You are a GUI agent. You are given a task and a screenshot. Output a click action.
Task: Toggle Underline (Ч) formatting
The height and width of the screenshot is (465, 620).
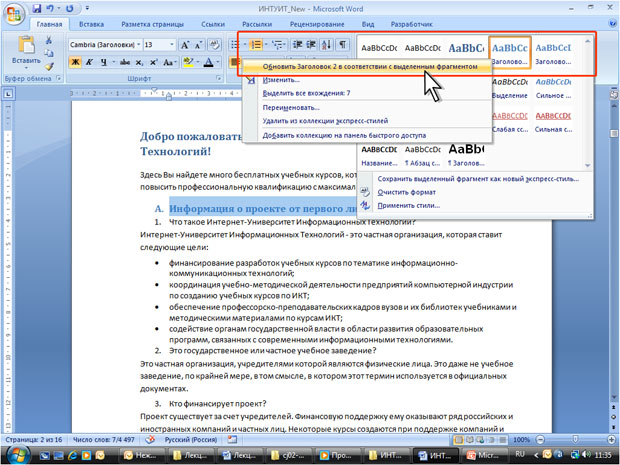[104, 62]
